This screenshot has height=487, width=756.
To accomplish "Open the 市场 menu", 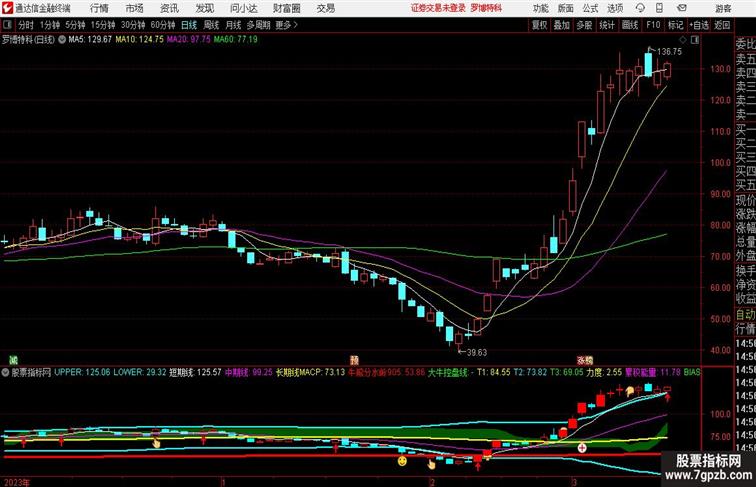I will click(135, 8).
